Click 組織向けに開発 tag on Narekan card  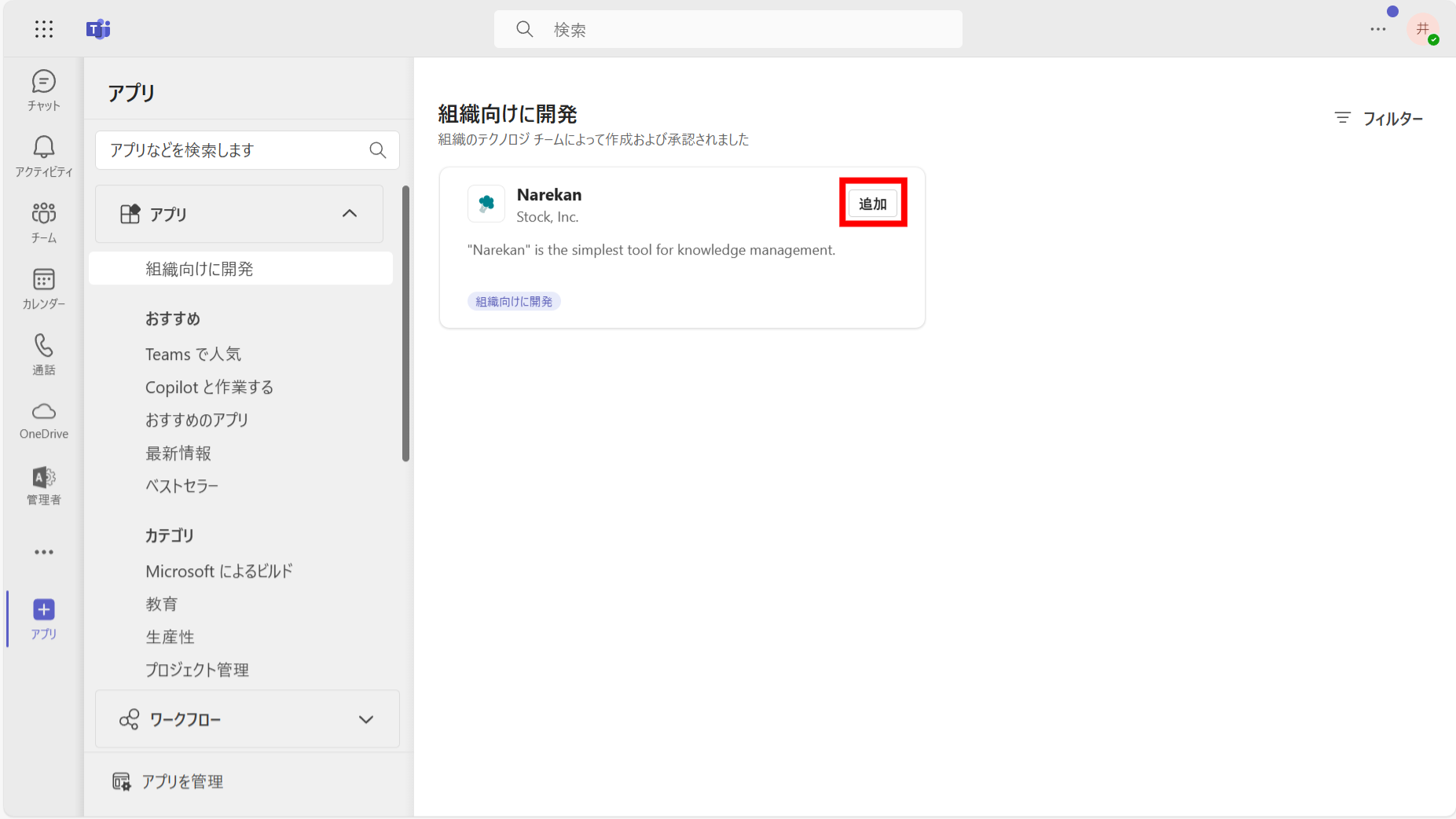(x=514, y=301)
